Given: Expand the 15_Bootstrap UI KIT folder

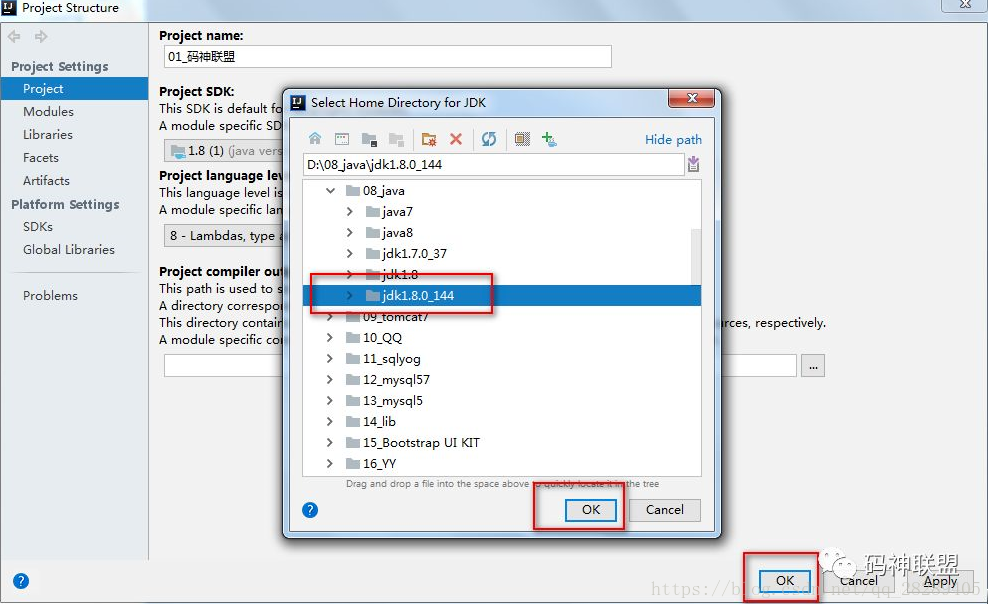Looking at the screenshot, I should [330, 442].
